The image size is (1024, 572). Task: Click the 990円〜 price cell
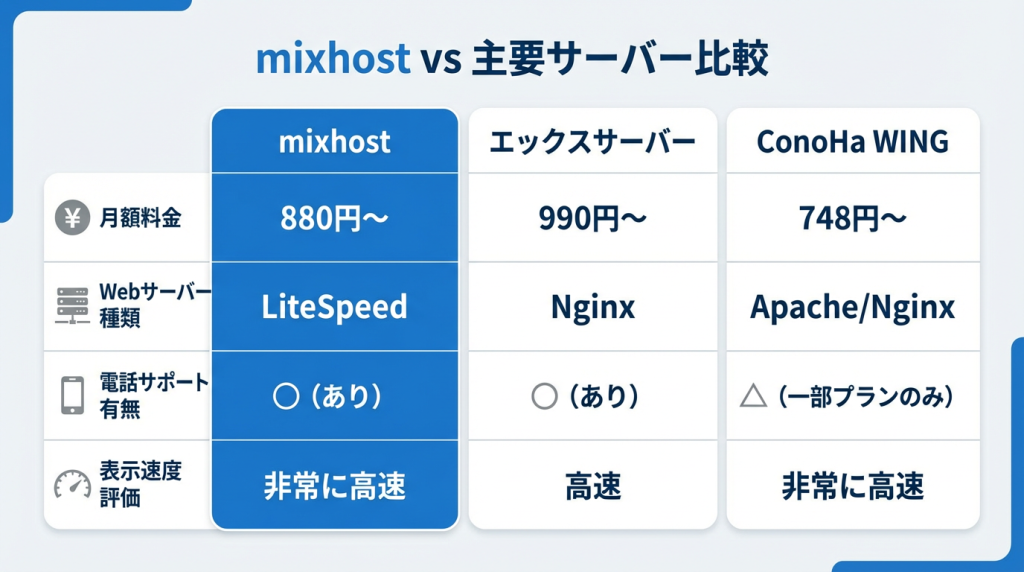point(592,218)
